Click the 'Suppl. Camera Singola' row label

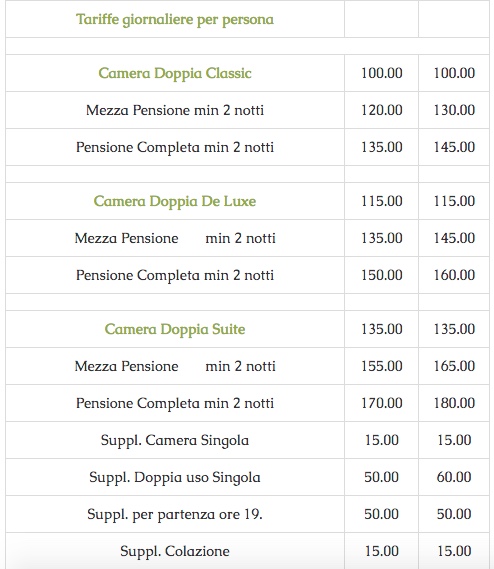(x=175, y=441)
